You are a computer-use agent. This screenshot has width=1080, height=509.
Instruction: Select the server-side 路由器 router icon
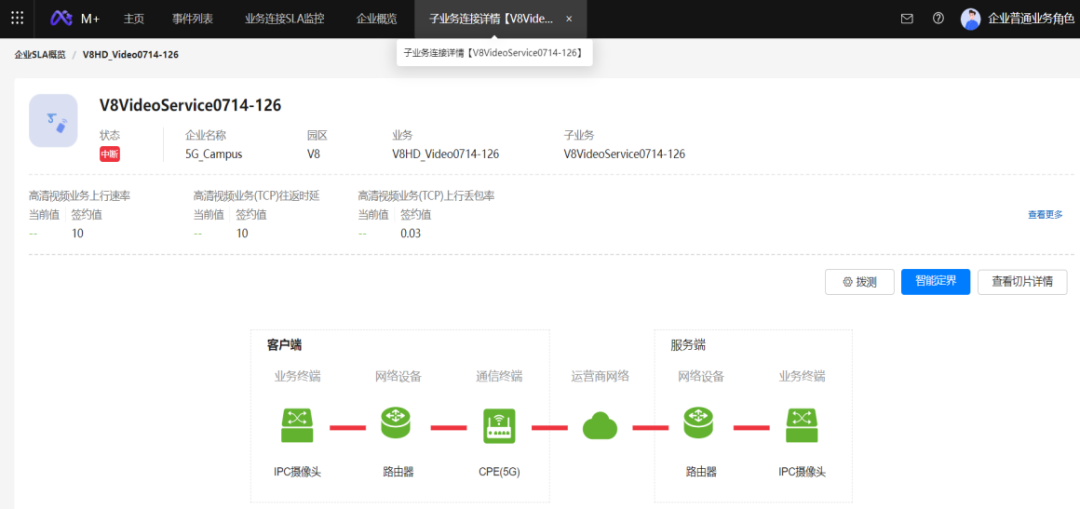700,425
